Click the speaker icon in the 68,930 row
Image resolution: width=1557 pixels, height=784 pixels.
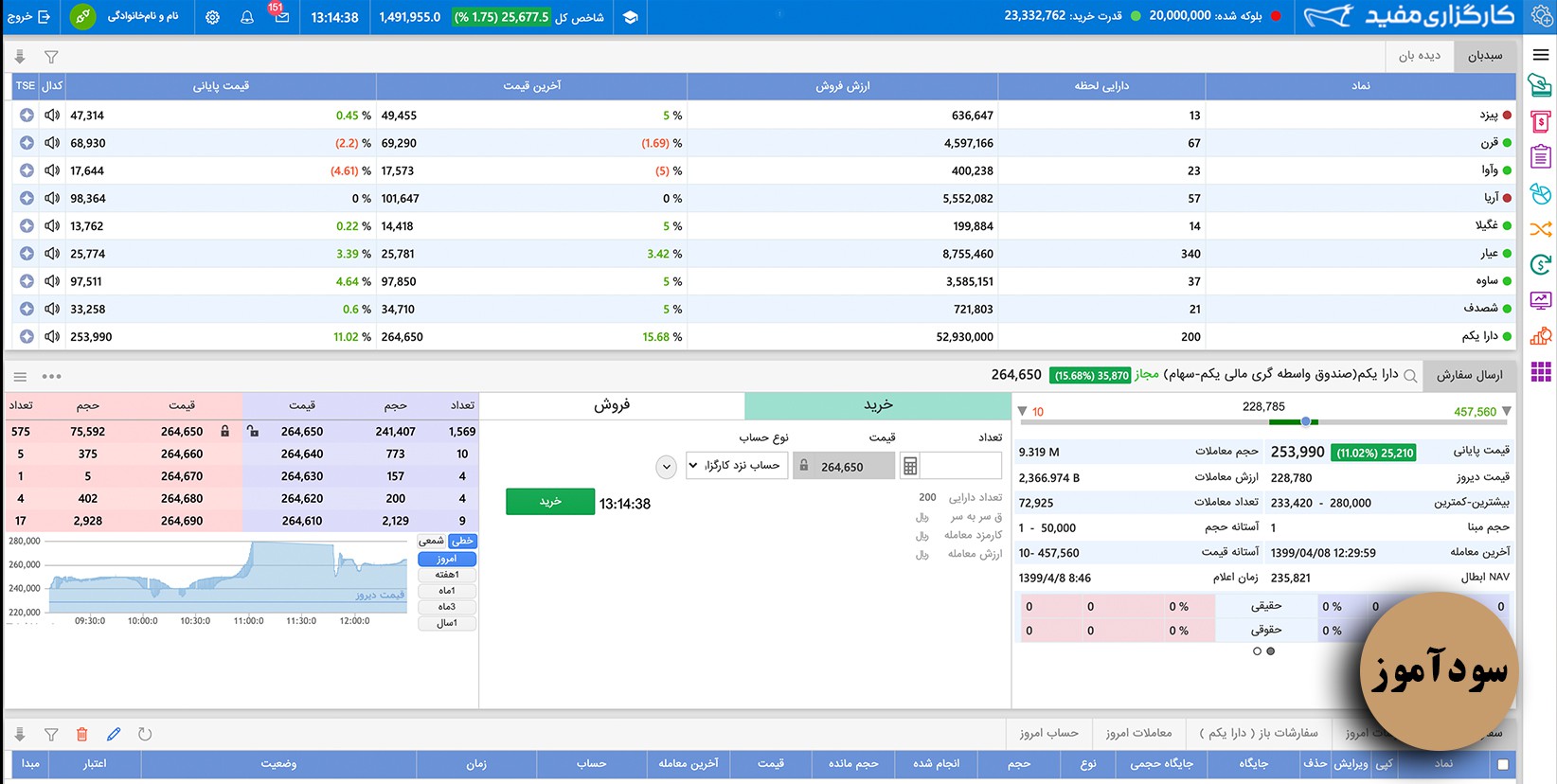coord(52,143)
